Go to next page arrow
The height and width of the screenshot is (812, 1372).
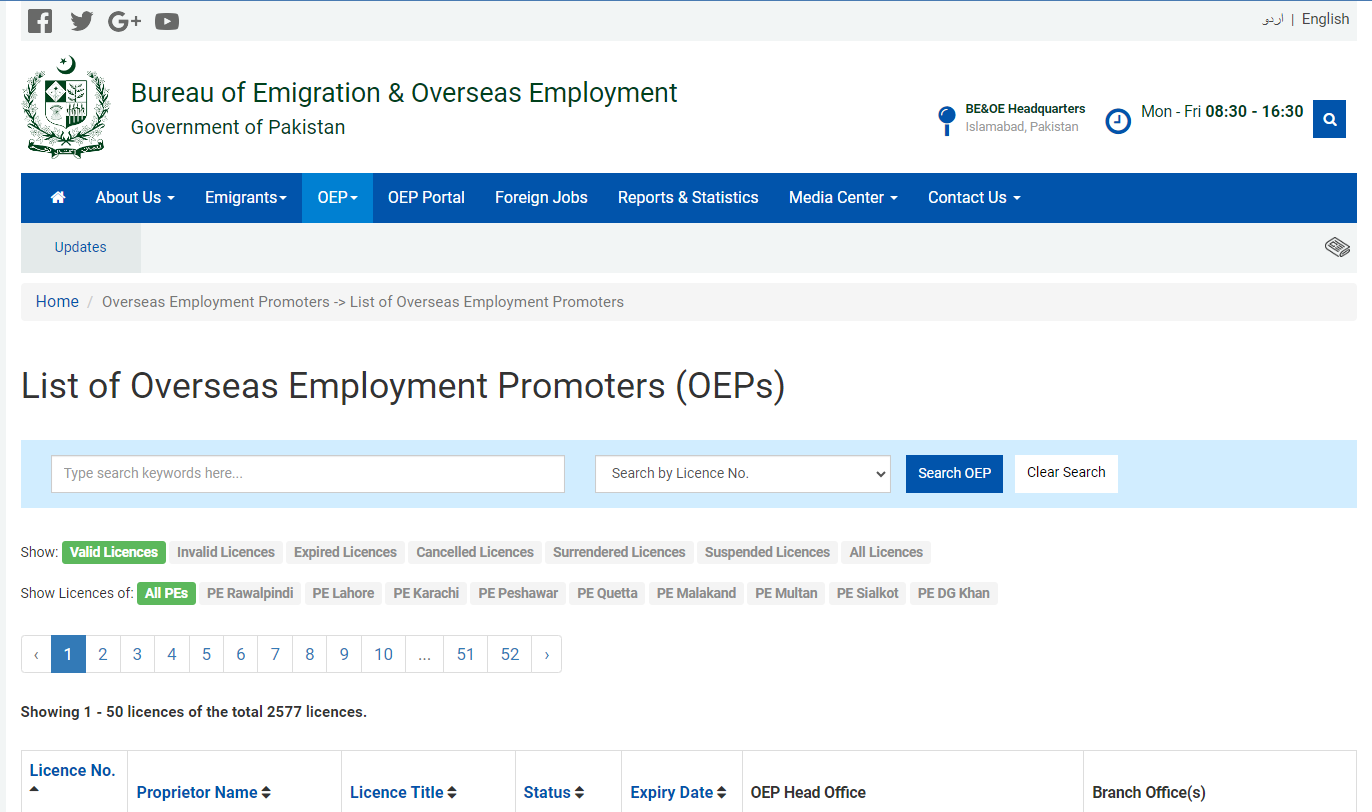click(546, 655)
